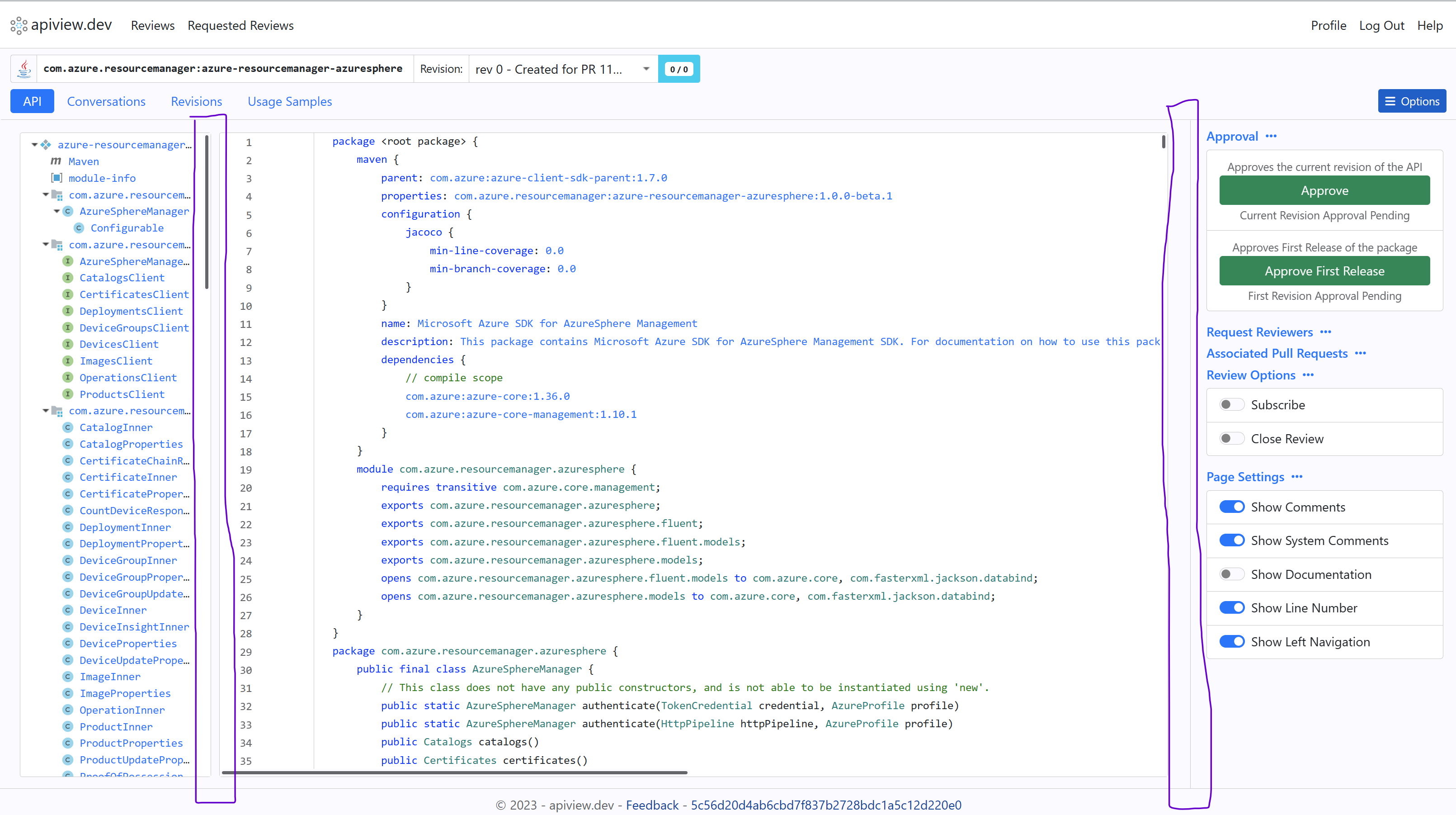The height and width of the screenshot is (815, 1456).
Task: Click the class icon next to Configurable
Action: click(79, 227)
